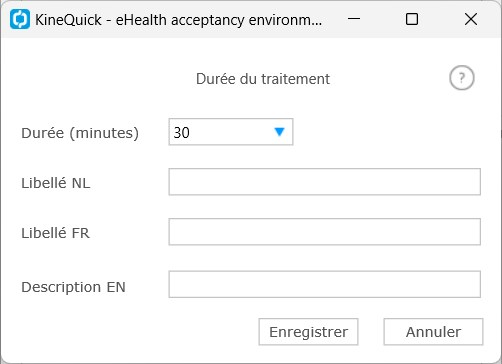
Task: Click the Description EN label
Action: (x=73, y=287)
